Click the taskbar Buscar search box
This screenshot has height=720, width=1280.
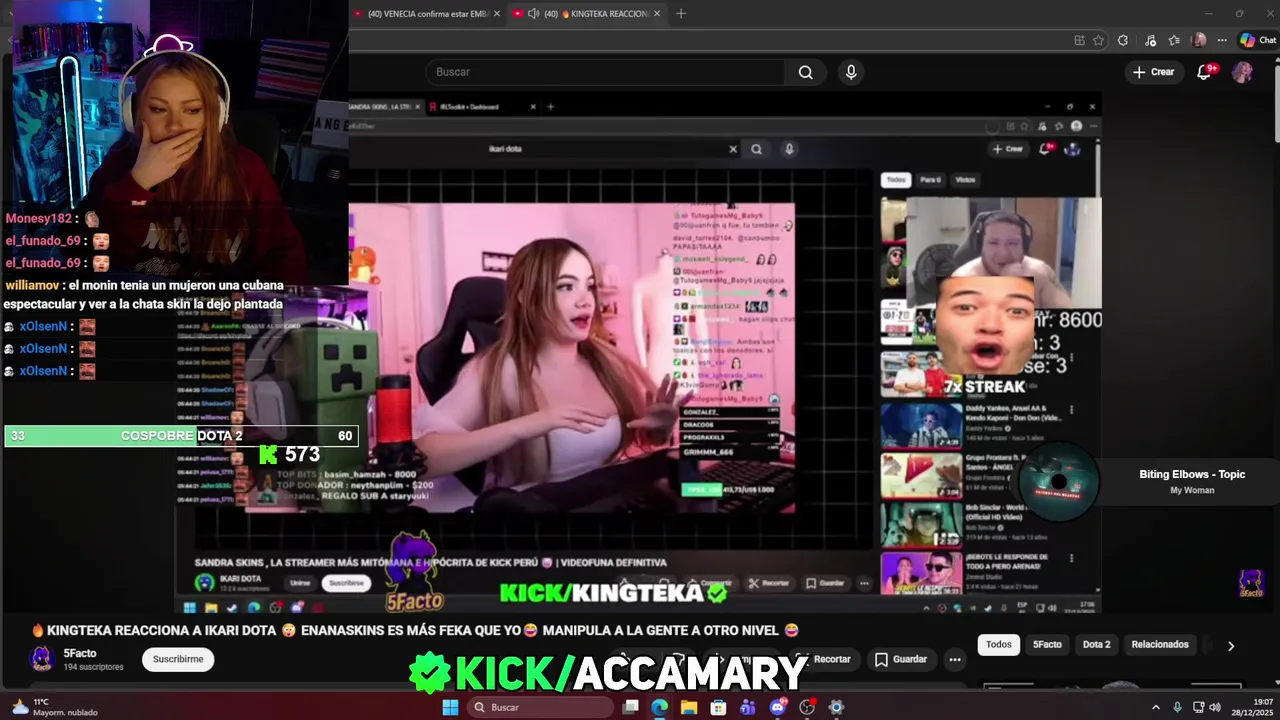(x=540, y=707)
